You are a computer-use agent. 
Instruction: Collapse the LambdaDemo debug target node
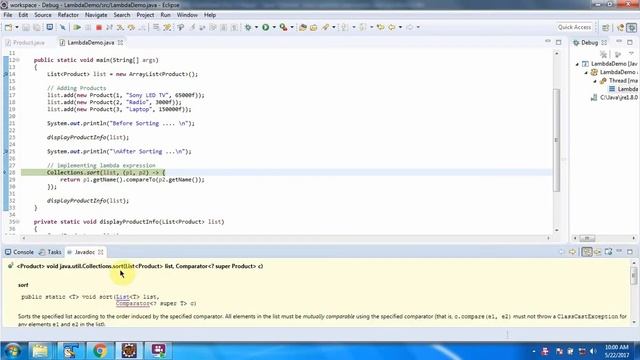(x=586, y=73)
